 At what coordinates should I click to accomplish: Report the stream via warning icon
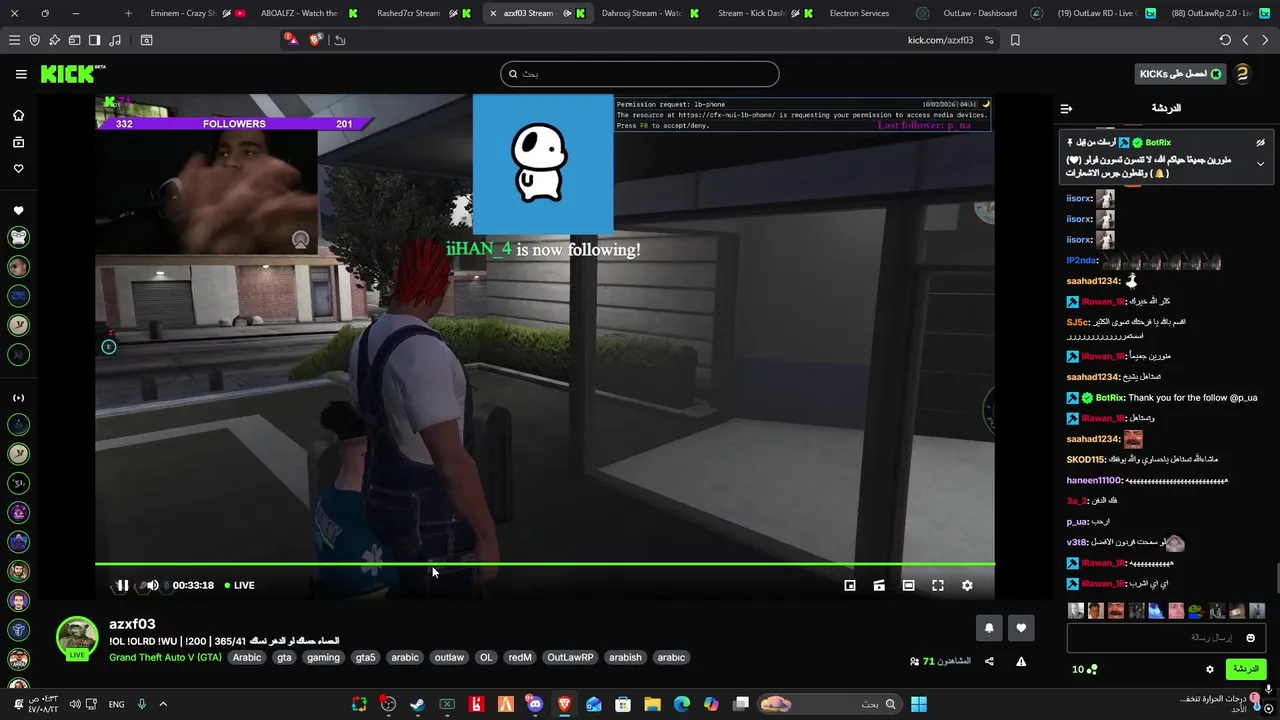point(1021,661)
